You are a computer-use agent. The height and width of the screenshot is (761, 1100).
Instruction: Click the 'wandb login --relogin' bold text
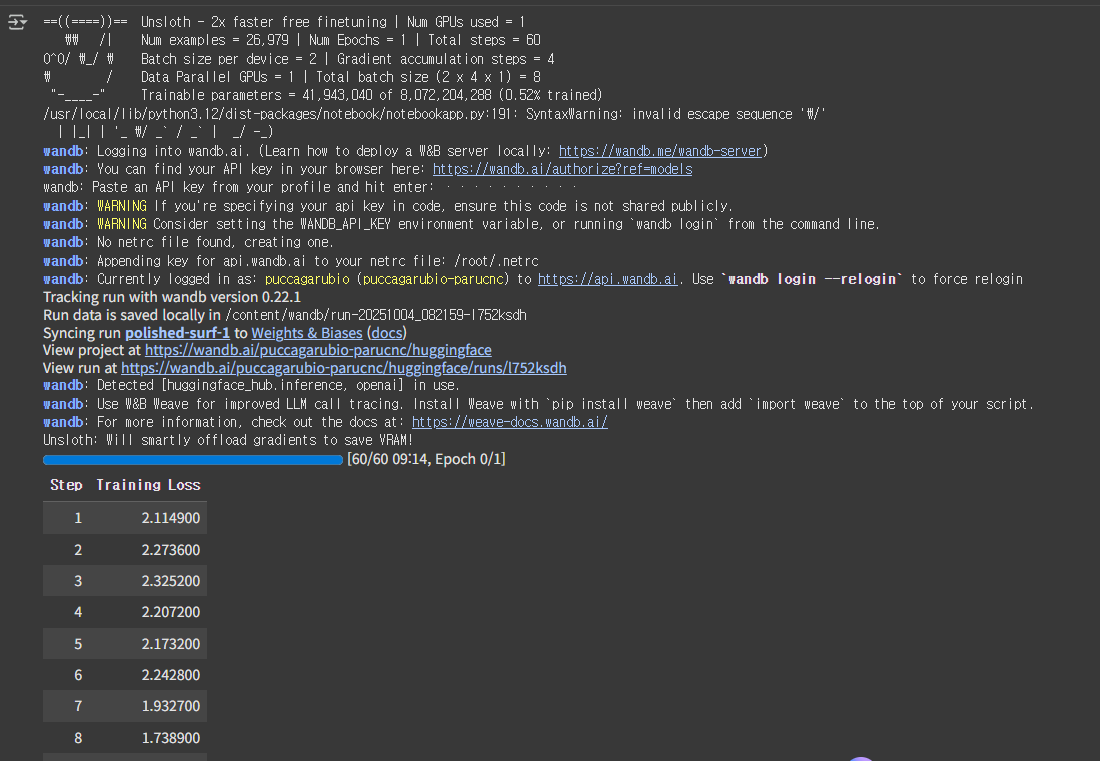[x=812, y=279]
